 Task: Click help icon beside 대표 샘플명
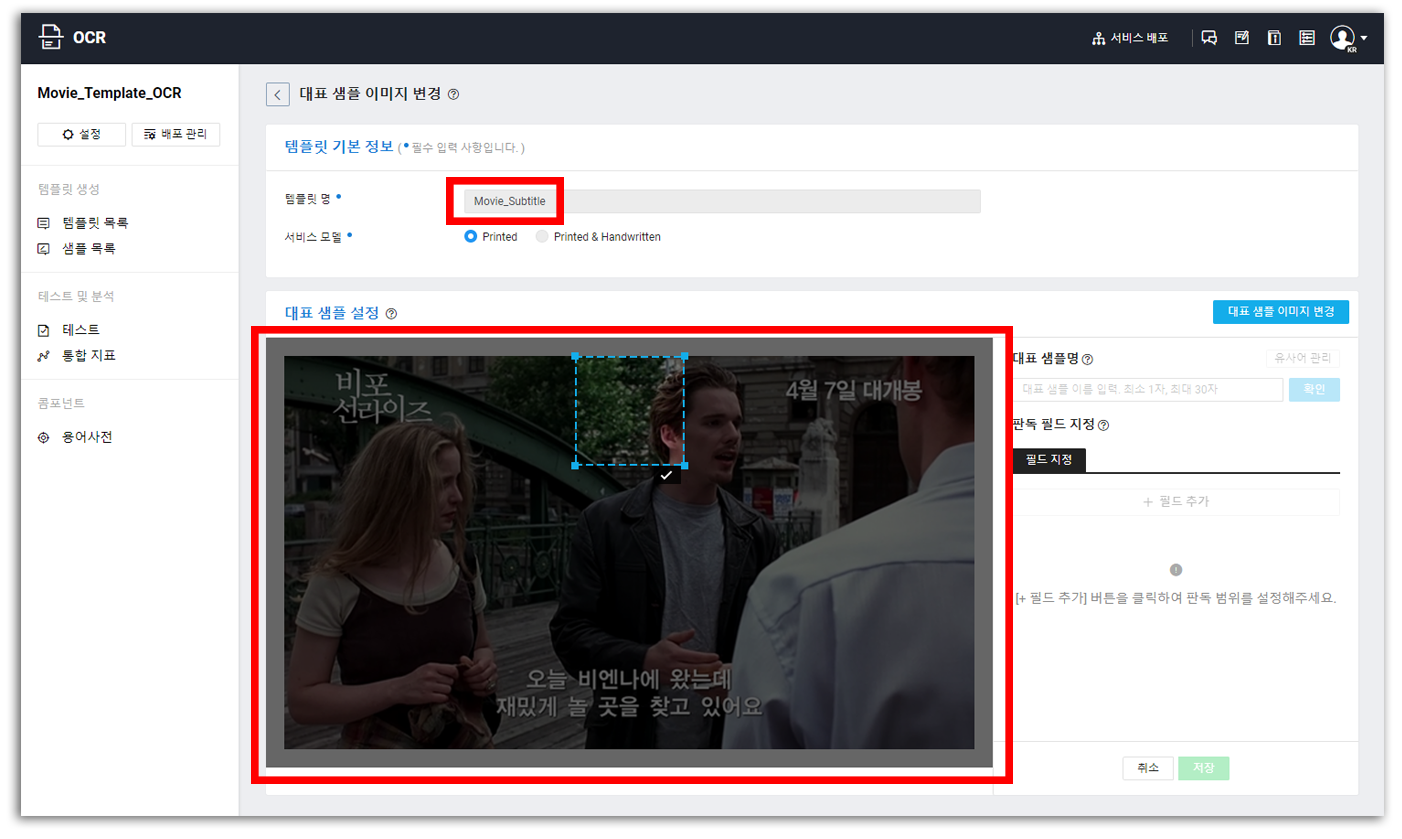click(1087, 359)
